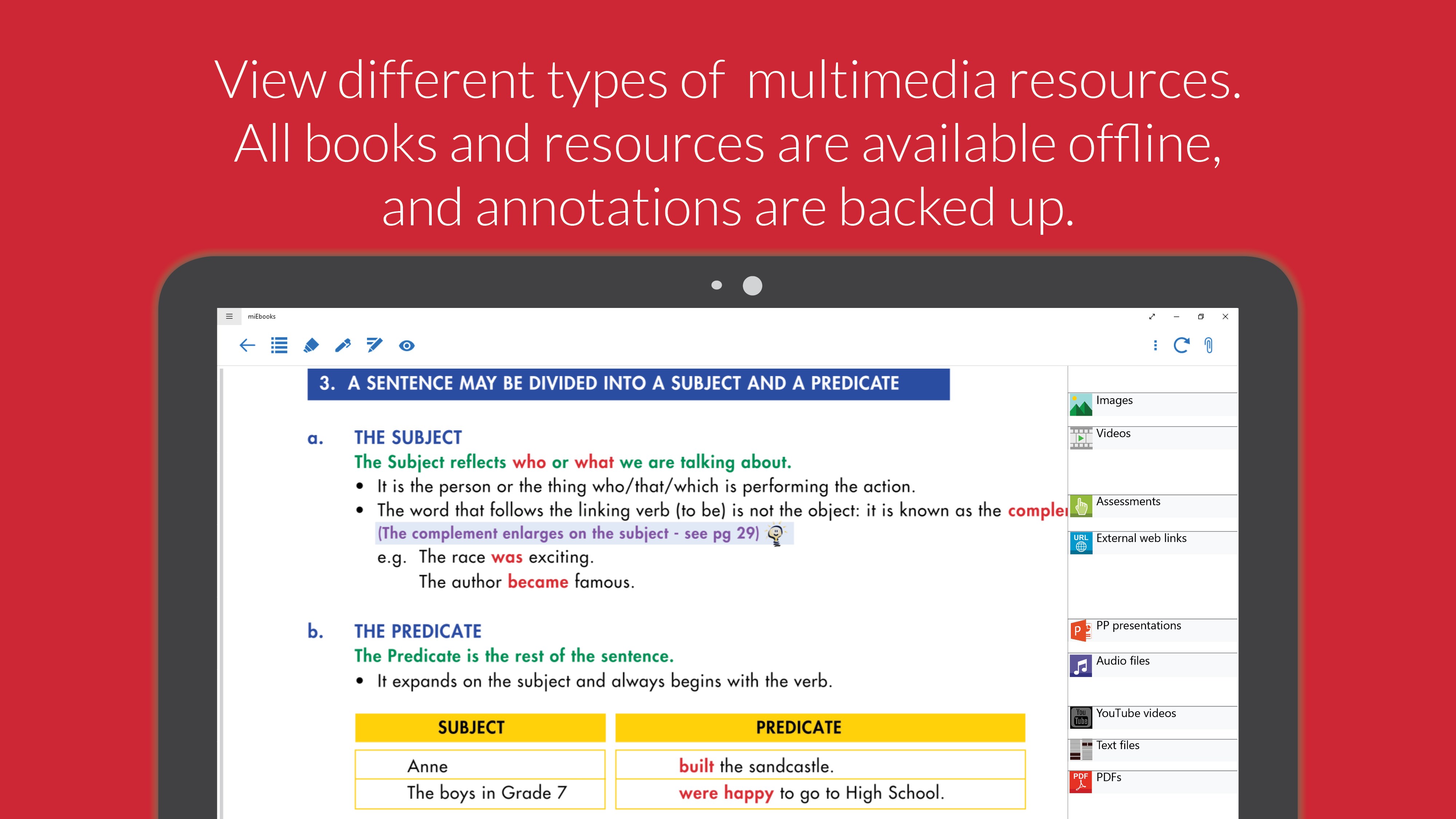
Task: Open the hamburger menu beside miEbooks
Action: click(x=229, y=317)
